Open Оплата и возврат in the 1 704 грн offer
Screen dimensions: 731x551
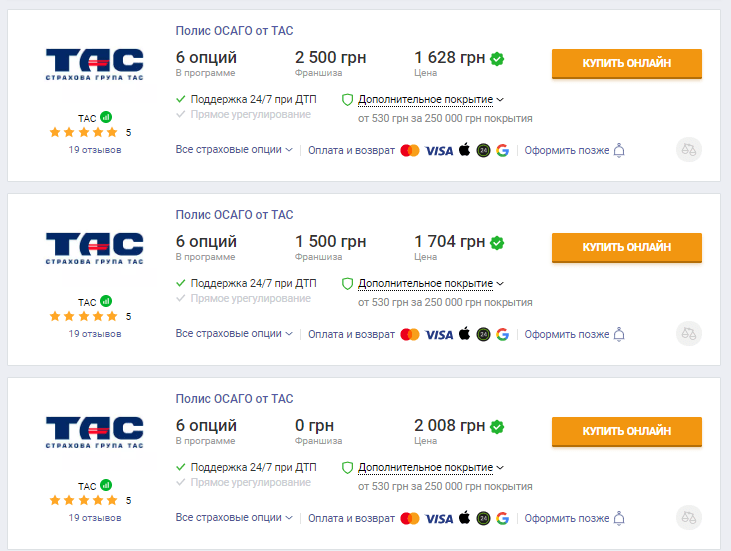pyautogui.click(x=351, y=334)
